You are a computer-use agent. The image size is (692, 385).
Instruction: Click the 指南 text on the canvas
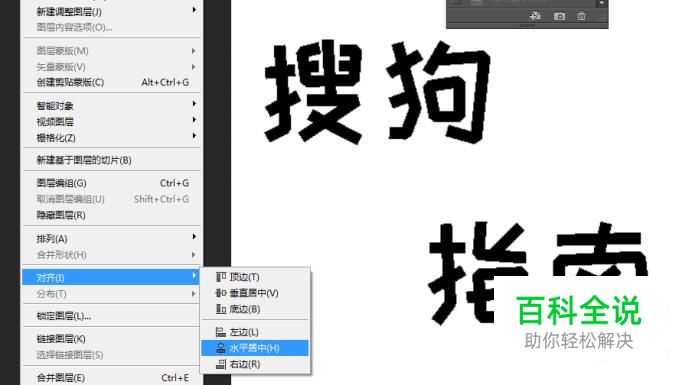(538, 273)
